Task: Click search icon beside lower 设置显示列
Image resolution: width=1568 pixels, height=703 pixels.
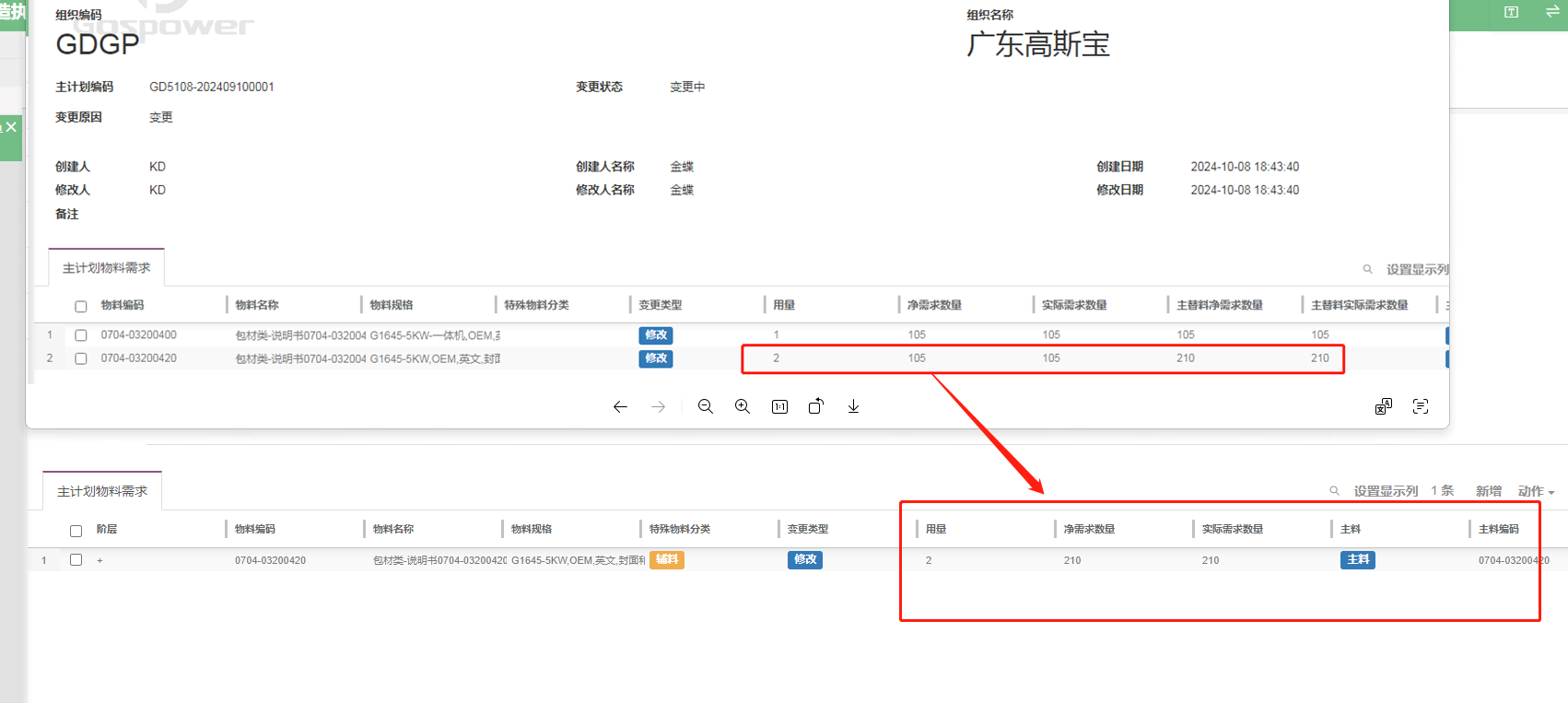Action: pos(1334,491)
